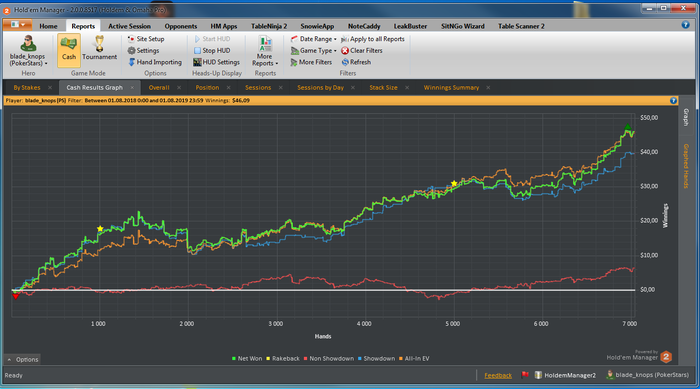Expand the Options panel
Image resolution: width=700 pixels, height=389 pixels.
point(23,360)
